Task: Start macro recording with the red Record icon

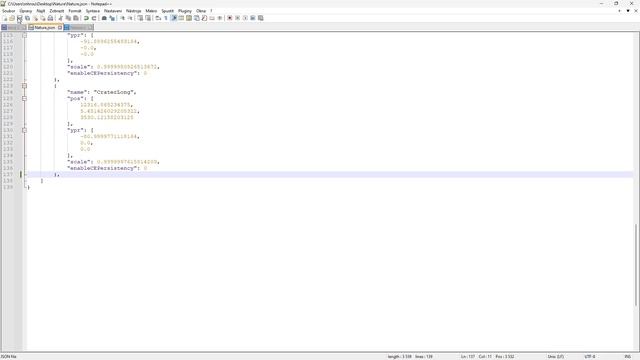Action: click(x=229, y=18)
